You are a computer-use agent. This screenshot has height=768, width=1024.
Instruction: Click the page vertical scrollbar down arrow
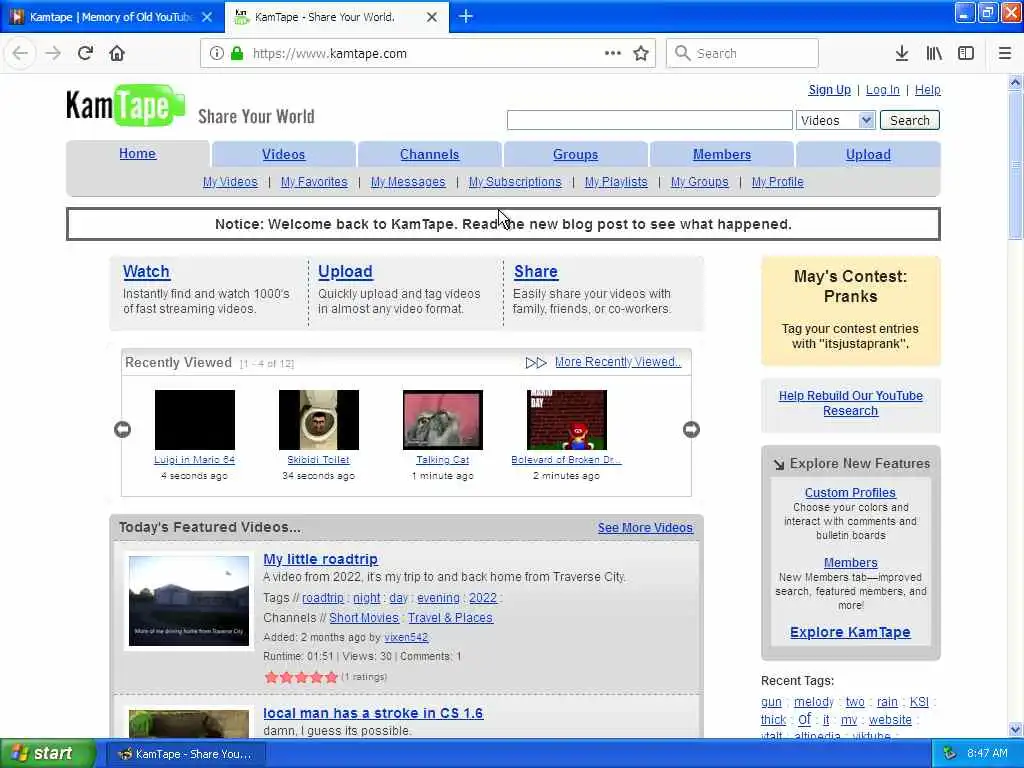pos(1016,730)
